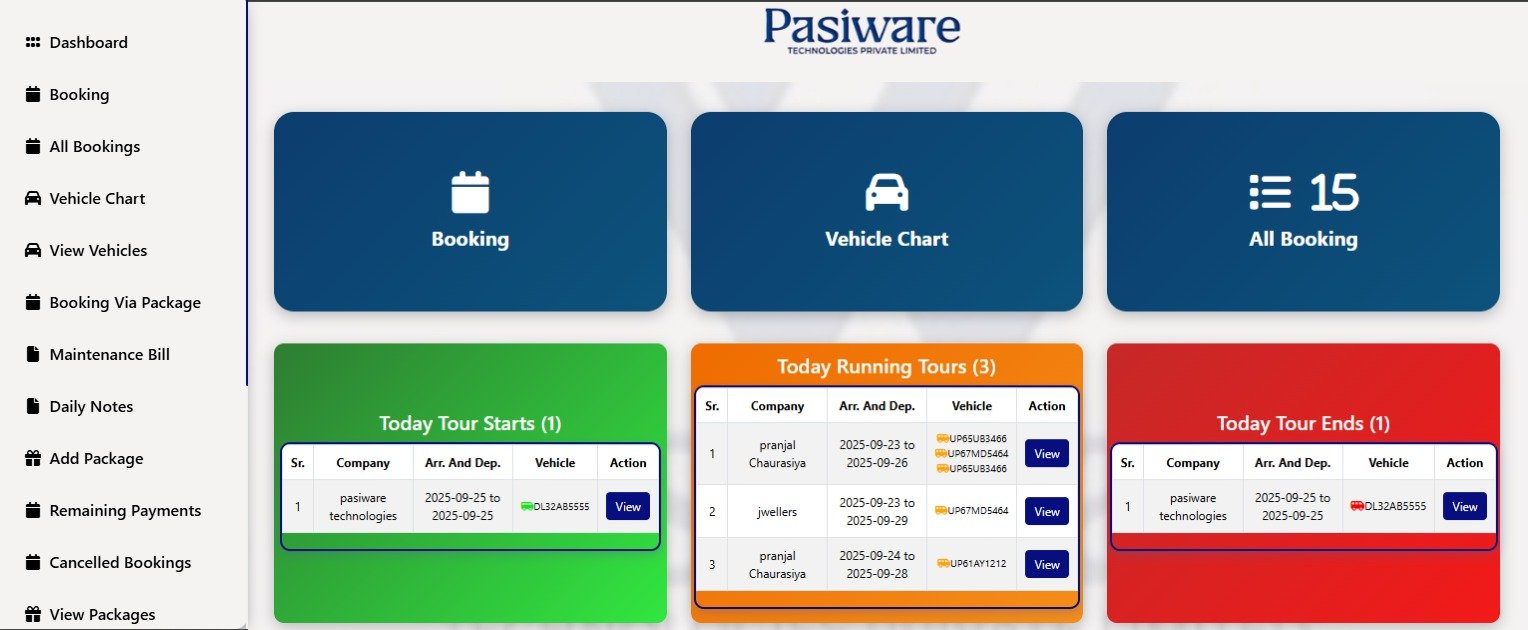Click the calendar icon beside Booking sidebar entry
The width and height of the screenshot is (1528, 630).
pyautogui.click(x=30, y=94)
